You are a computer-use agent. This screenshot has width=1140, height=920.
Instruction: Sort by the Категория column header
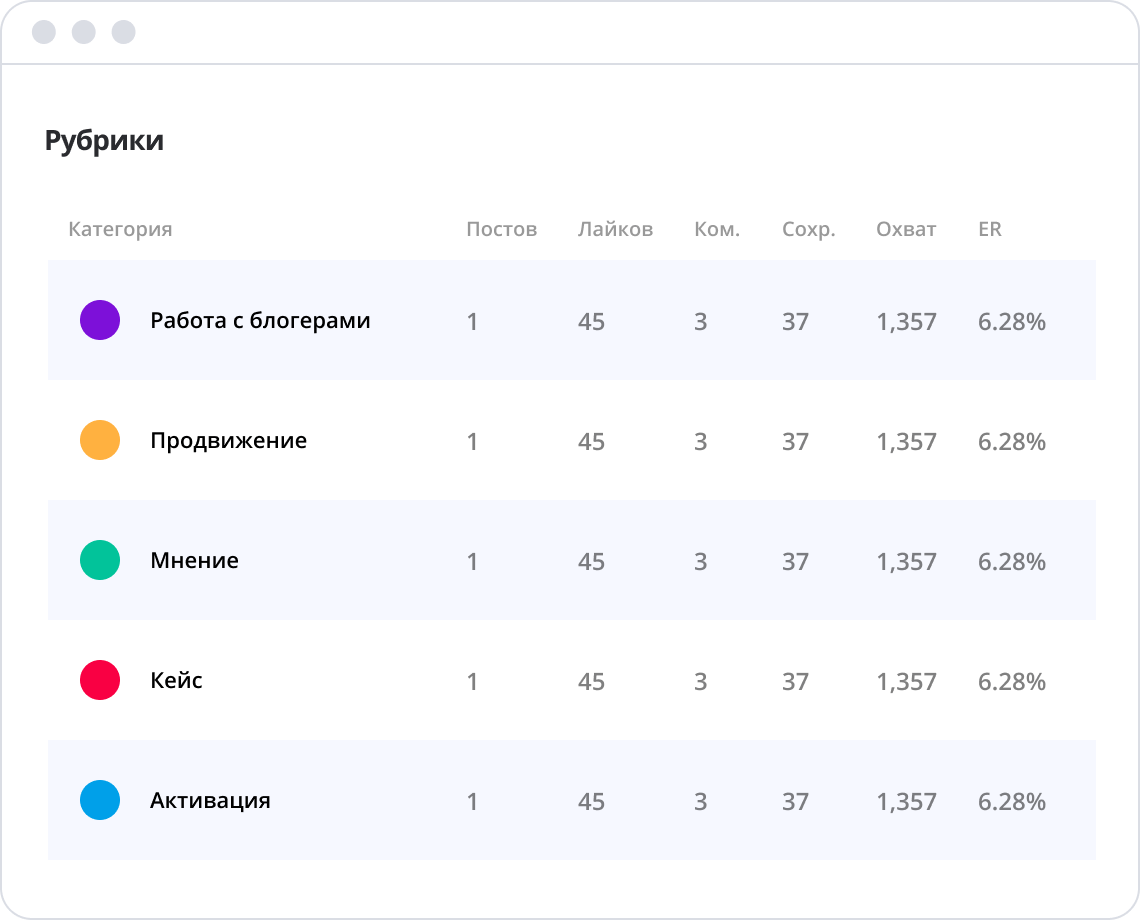point(120,229)
